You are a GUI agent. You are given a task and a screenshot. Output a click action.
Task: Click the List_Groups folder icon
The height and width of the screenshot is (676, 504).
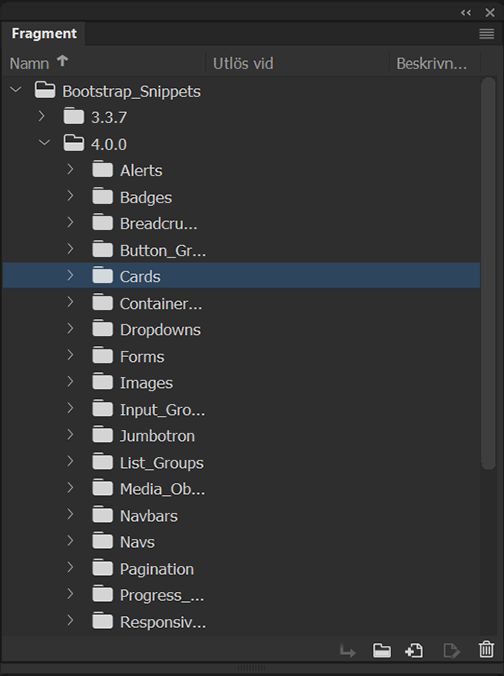click(103, 462)
